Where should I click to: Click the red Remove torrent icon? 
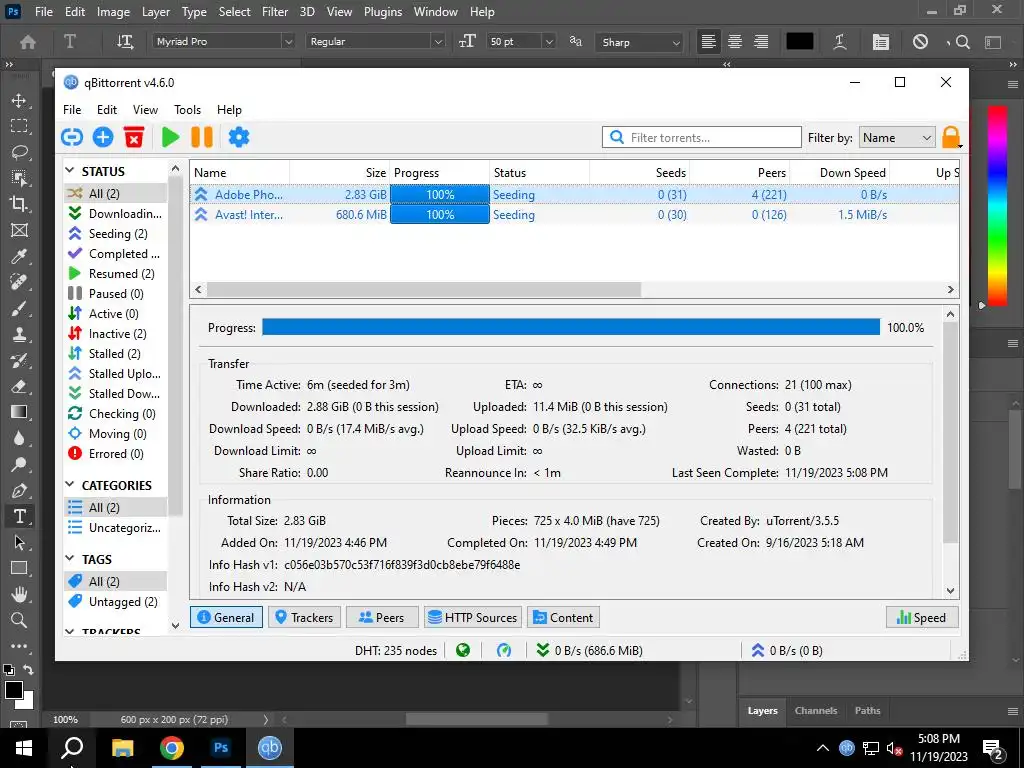point(134,137)
